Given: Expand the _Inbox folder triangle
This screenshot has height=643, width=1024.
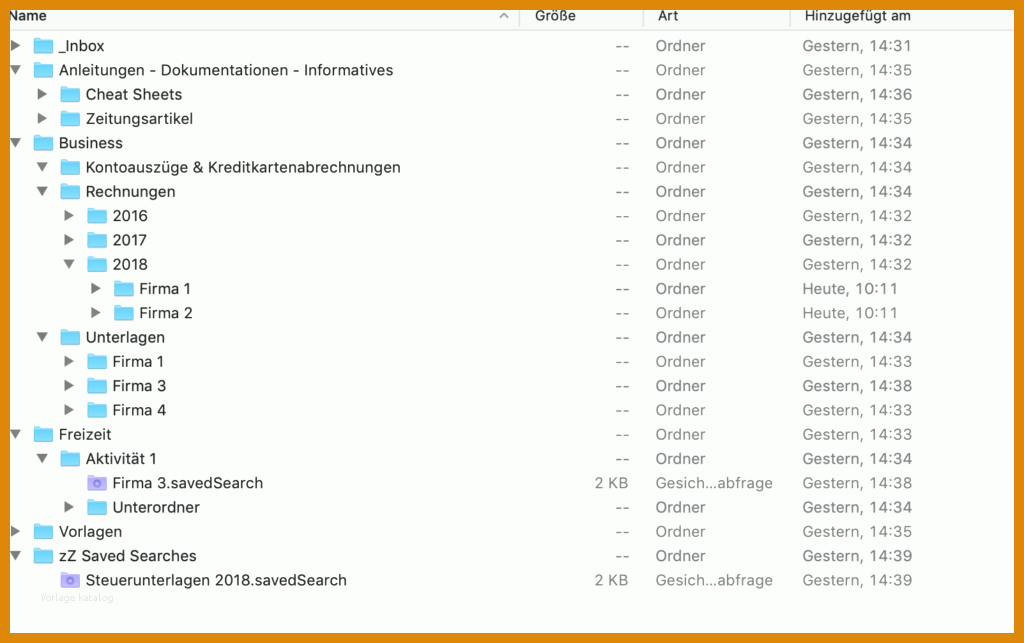Looking at the screenshot, I should coord(16,46).
